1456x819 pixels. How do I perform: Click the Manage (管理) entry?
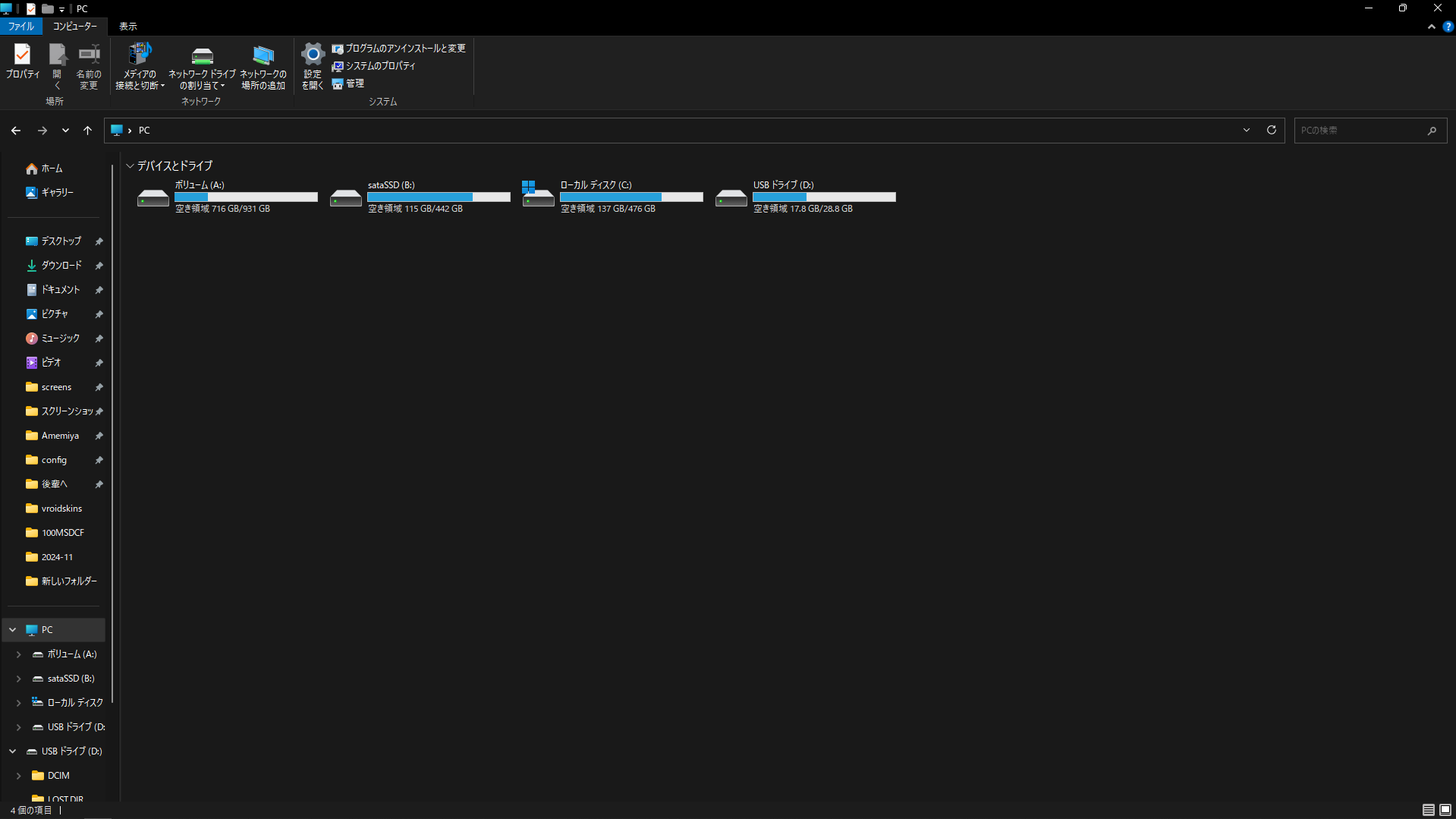(348, 83)
